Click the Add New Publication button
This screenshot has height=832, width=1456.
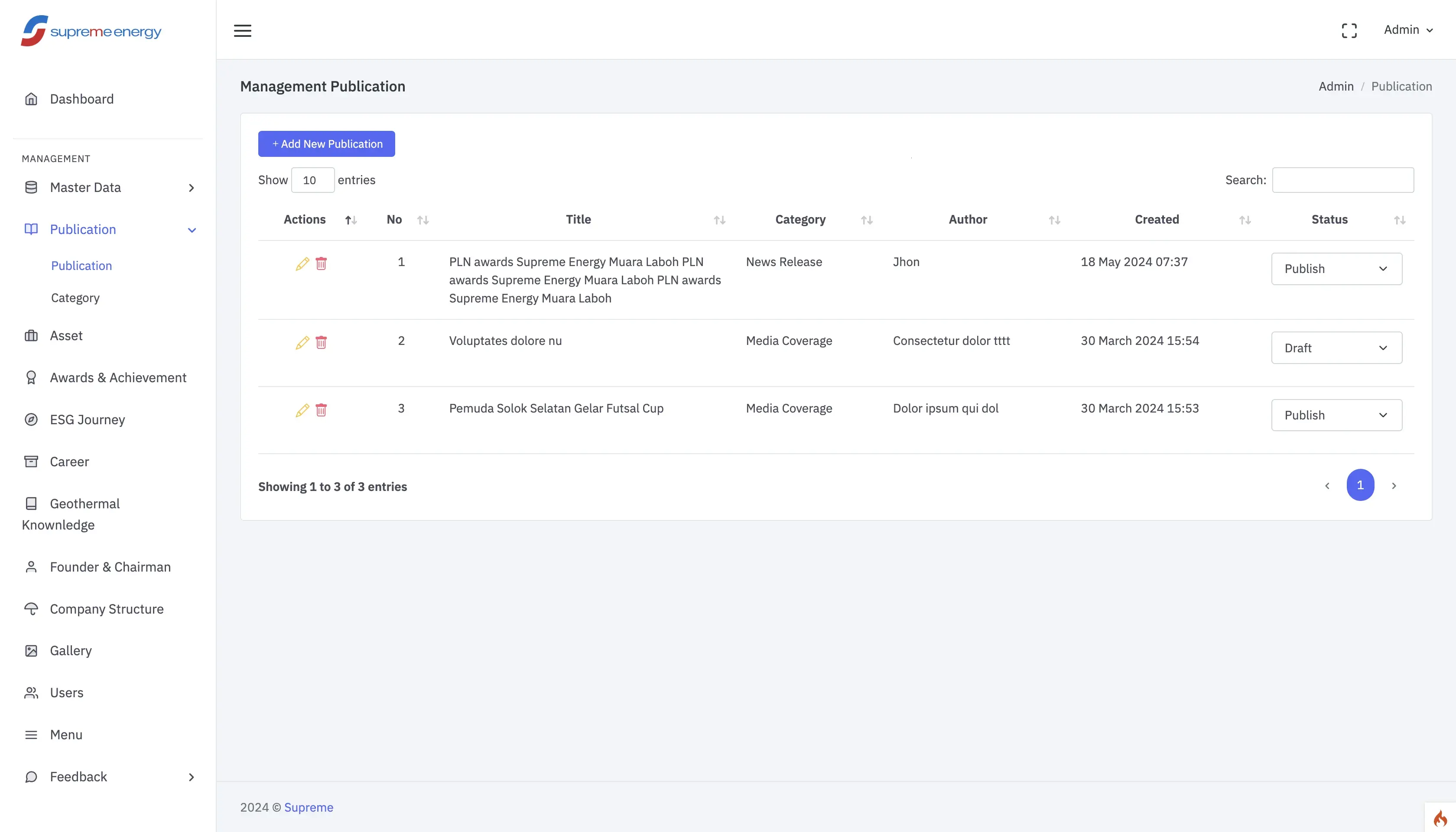[x=326, y=144]
